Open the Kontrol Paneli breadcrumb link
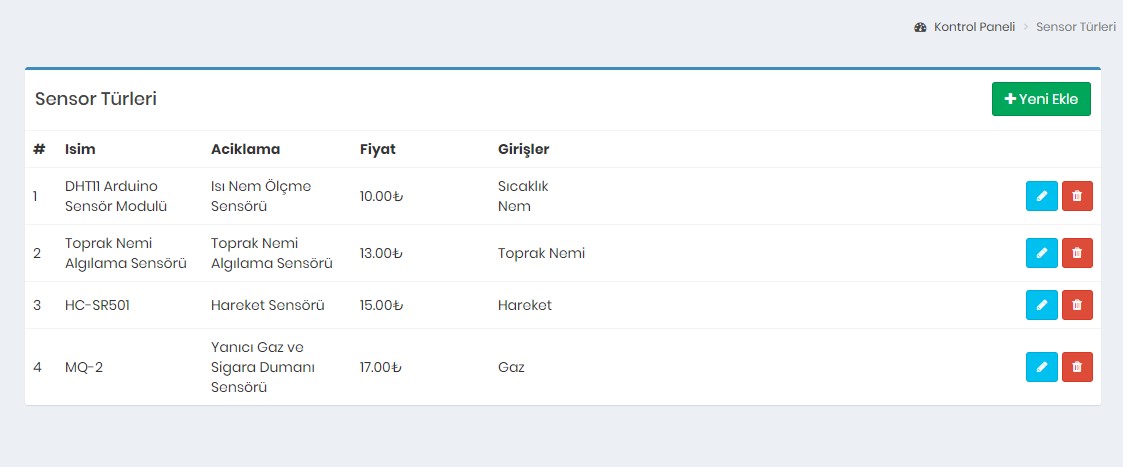This screenshot has width=1123, height=467. click(974, 27)
